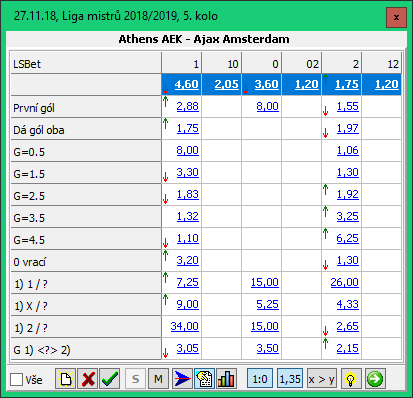Viewport: 413px width, 398px height.
Task: Click První gól odds 1,55
Action: (348, 106)
